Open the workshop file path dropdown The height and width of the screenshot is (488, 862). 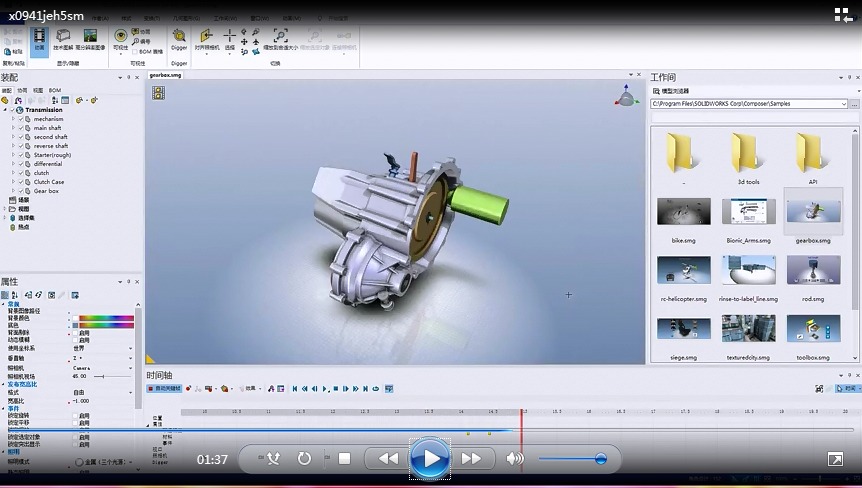[x=844, y=103]
